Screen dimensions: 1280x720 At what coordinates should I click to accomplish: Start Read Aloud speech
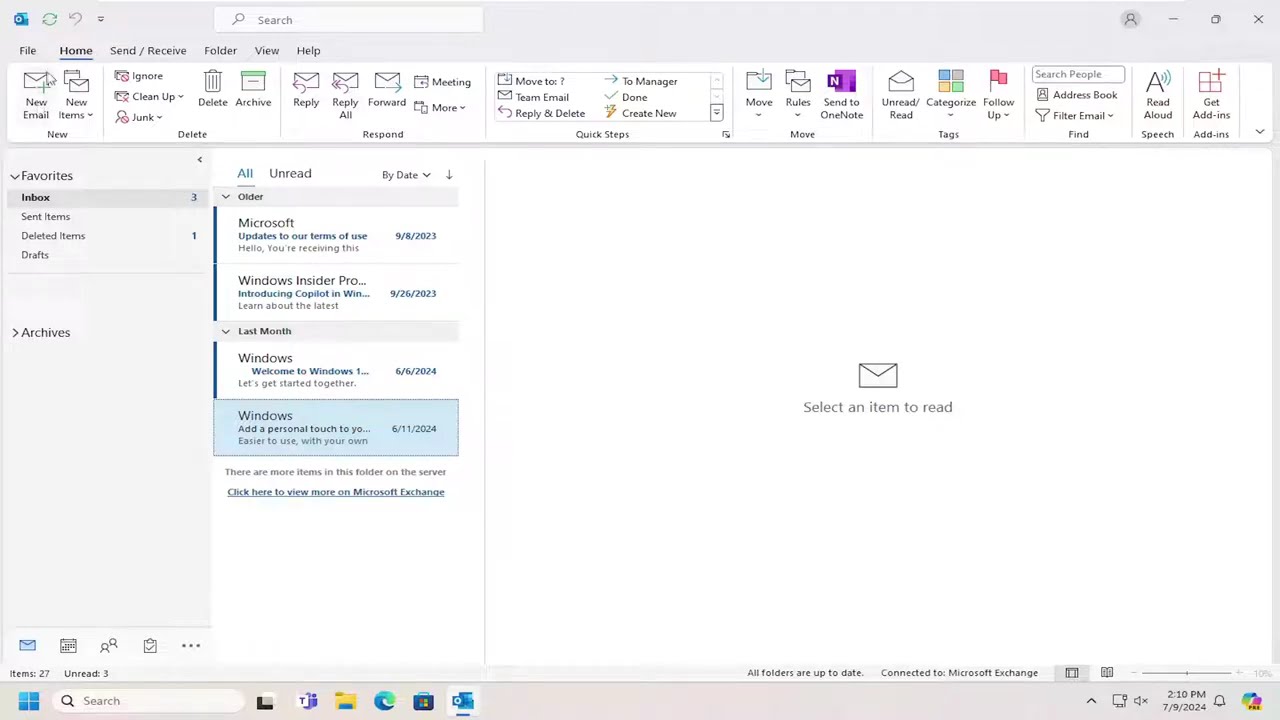[1158, 95]
